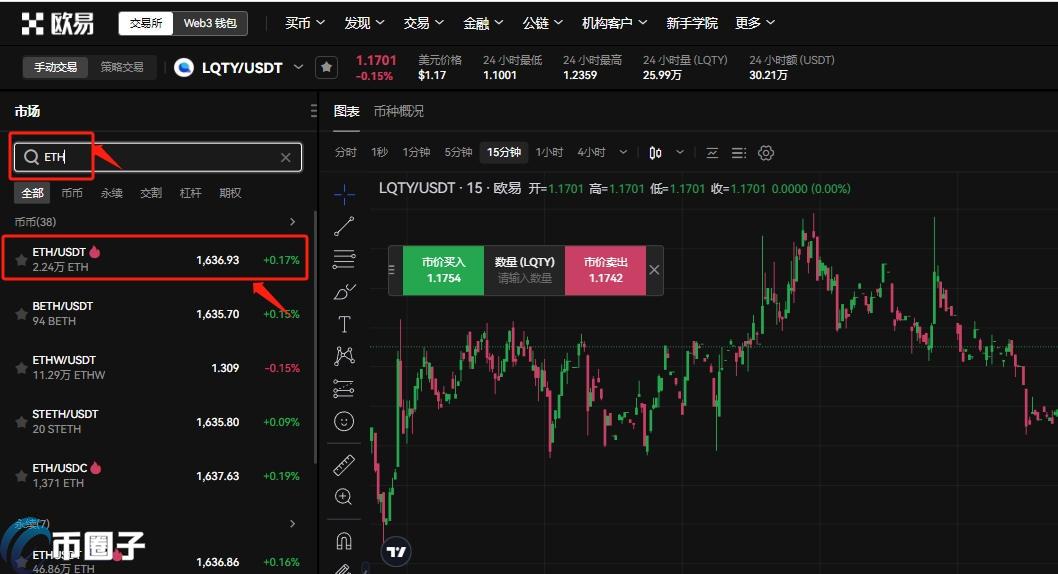Filter market list by 全部
The height and width of the screenshot is (574, 1058).
pyautogui.click(x=32, y=193)
